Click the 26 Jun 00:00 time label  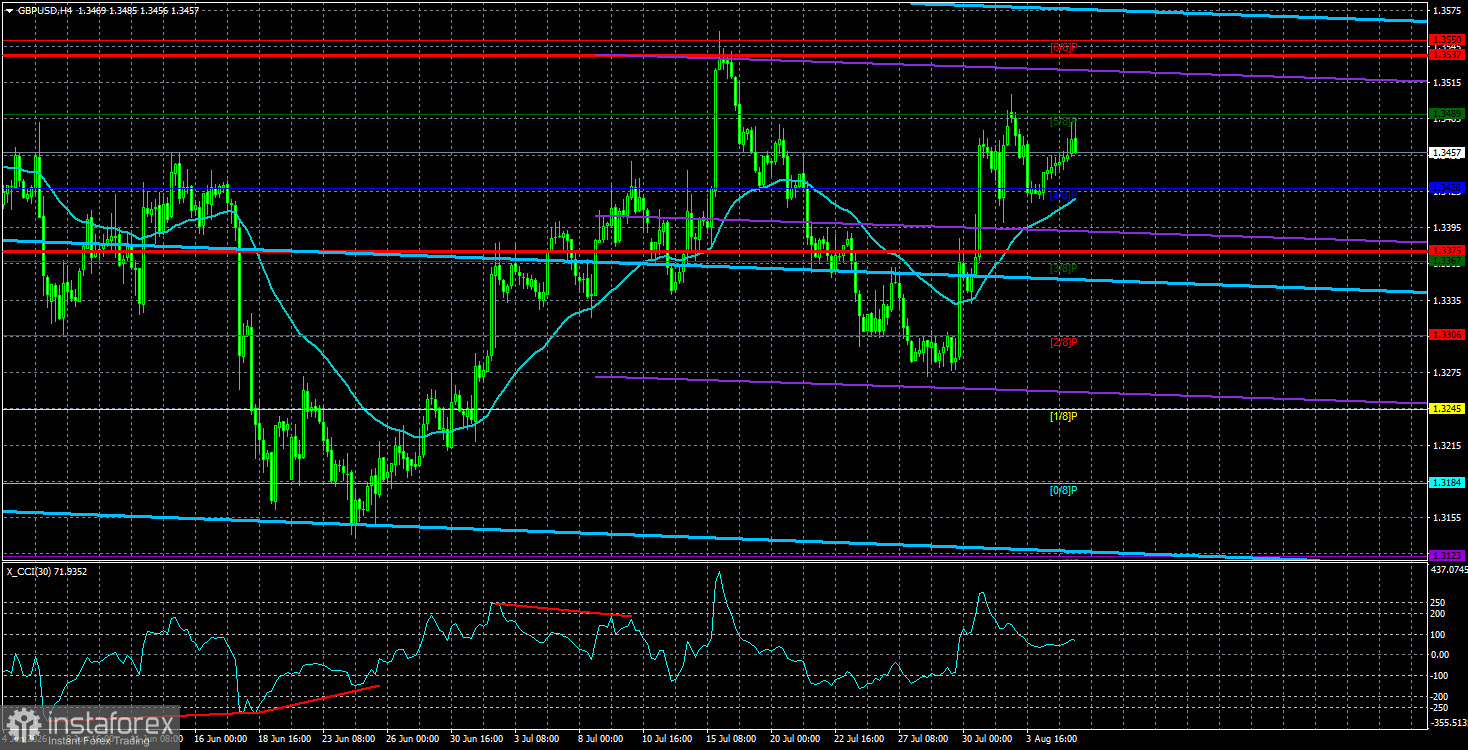tap(414, 740)
